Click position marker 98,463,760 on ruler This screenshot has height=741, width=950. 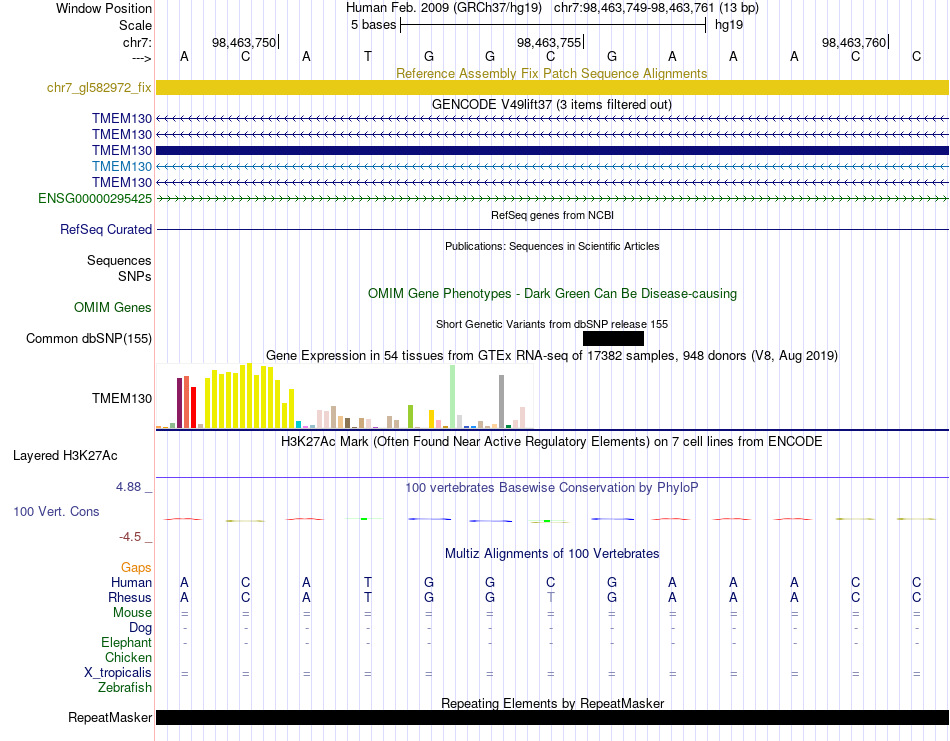click(854, 42)
